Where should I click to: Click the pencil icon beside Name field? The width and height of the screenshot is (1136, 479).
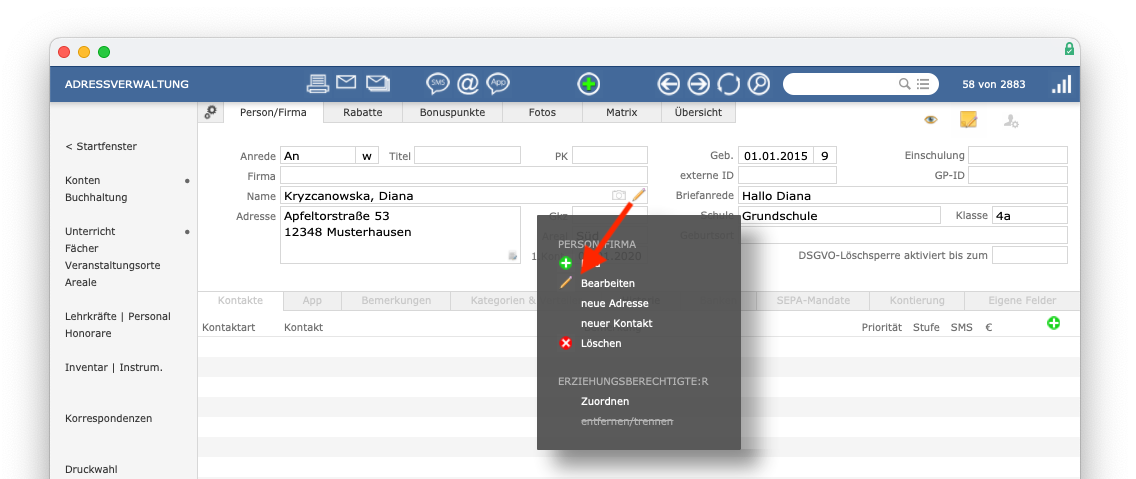tap(638, 194)
